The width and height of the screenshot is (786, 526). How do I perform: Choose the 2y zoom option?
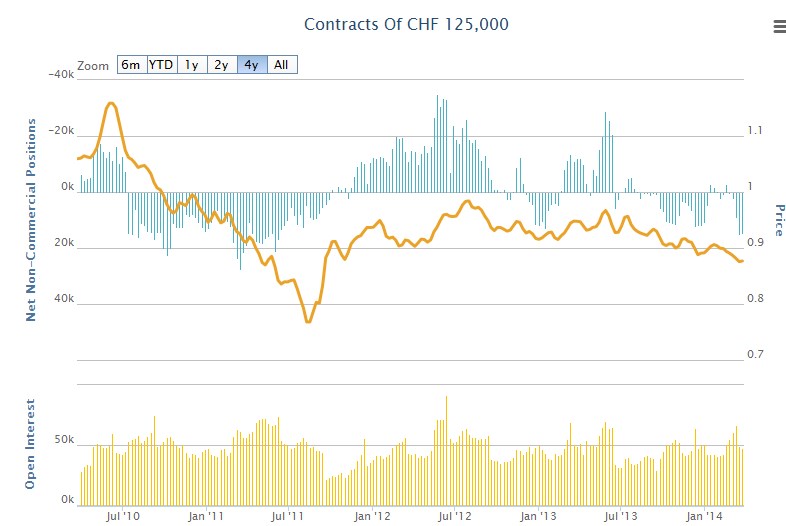click(x=221, y=65)
